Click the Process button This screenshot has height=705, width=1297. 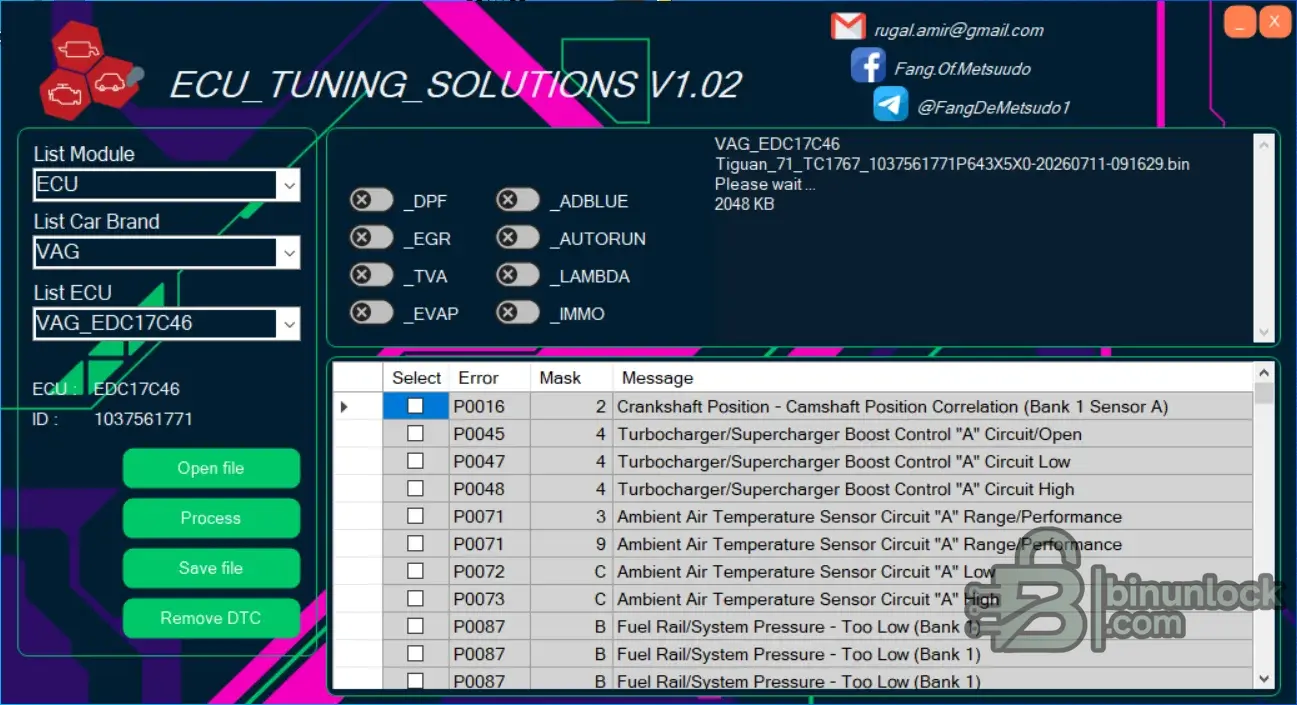pyautogui.click(x=211, y=518)
